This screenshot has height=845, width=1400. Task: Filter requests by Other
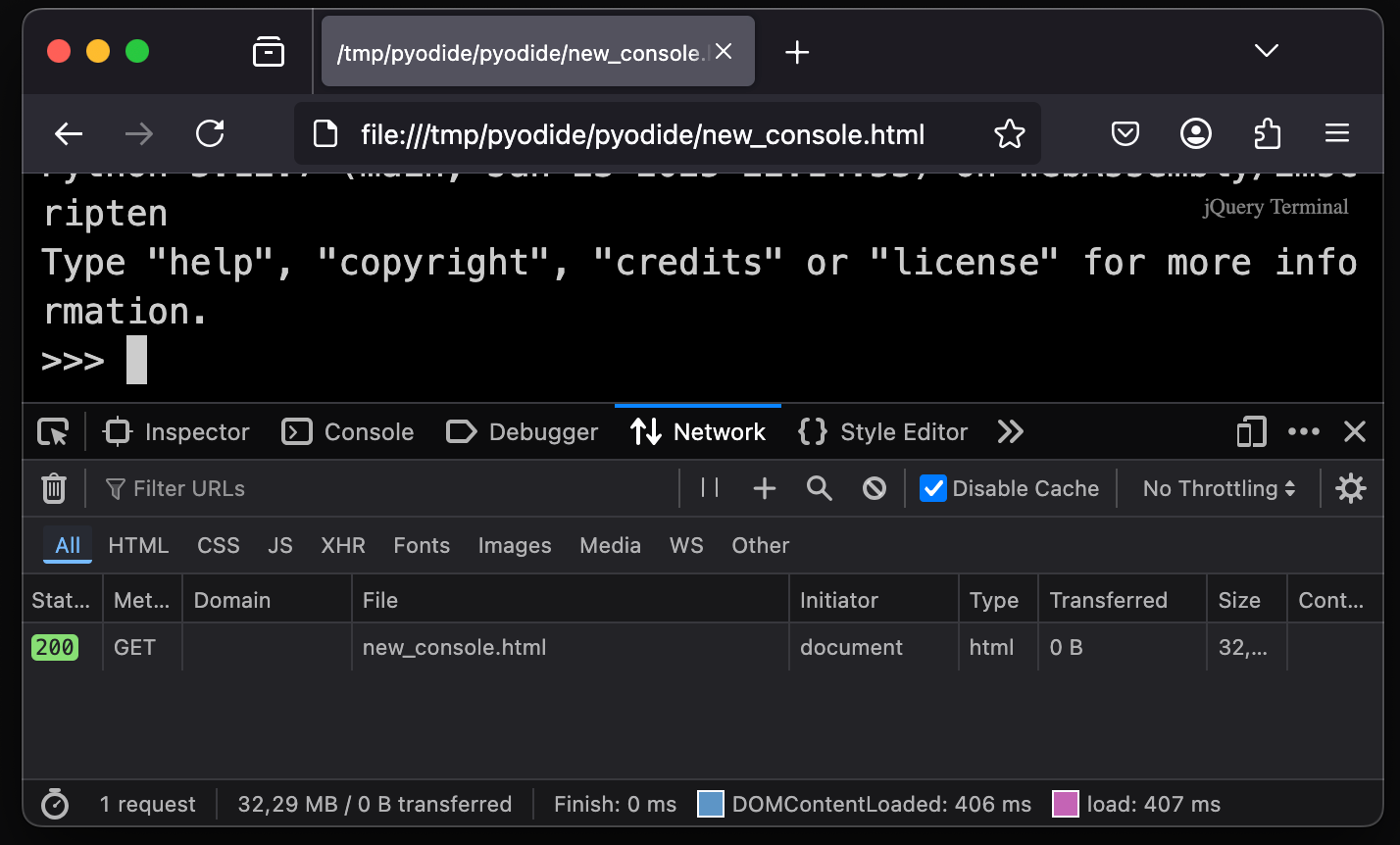tap(761, 545)
